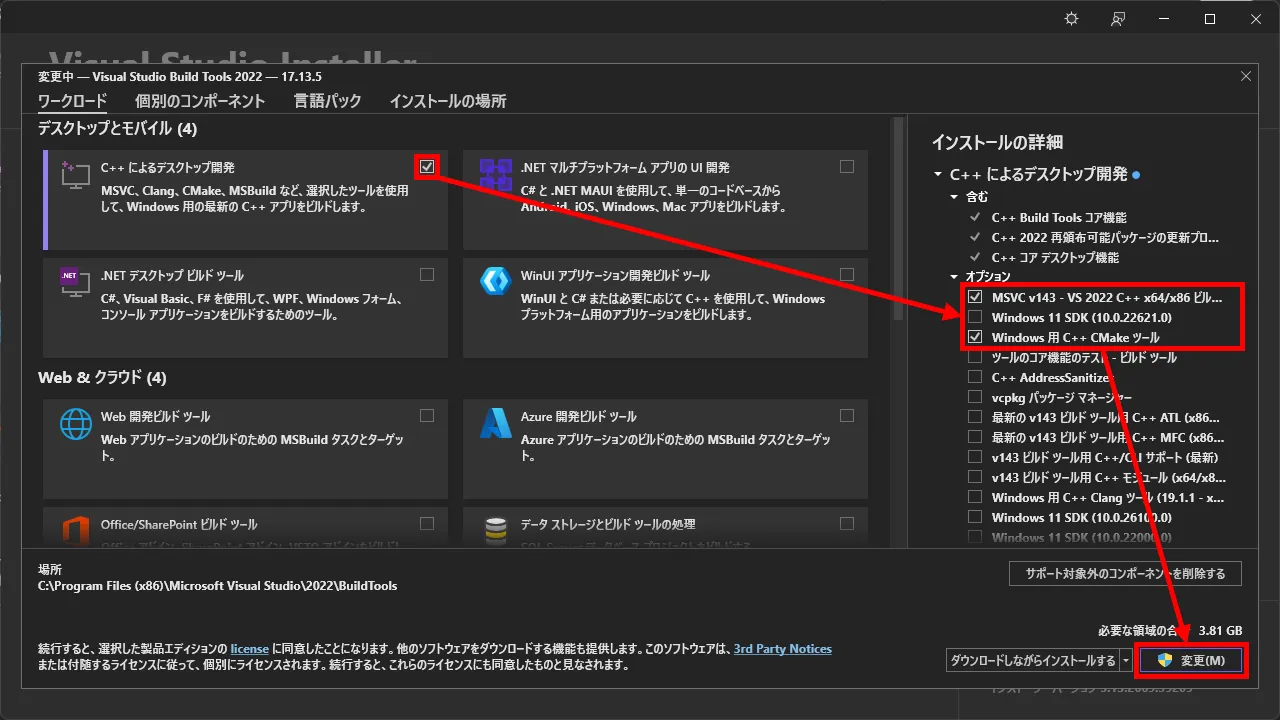The image size is (1280, 720).
Task: Click the Office/SharePoint build tools icon
Action: click(x=76, y=530)
